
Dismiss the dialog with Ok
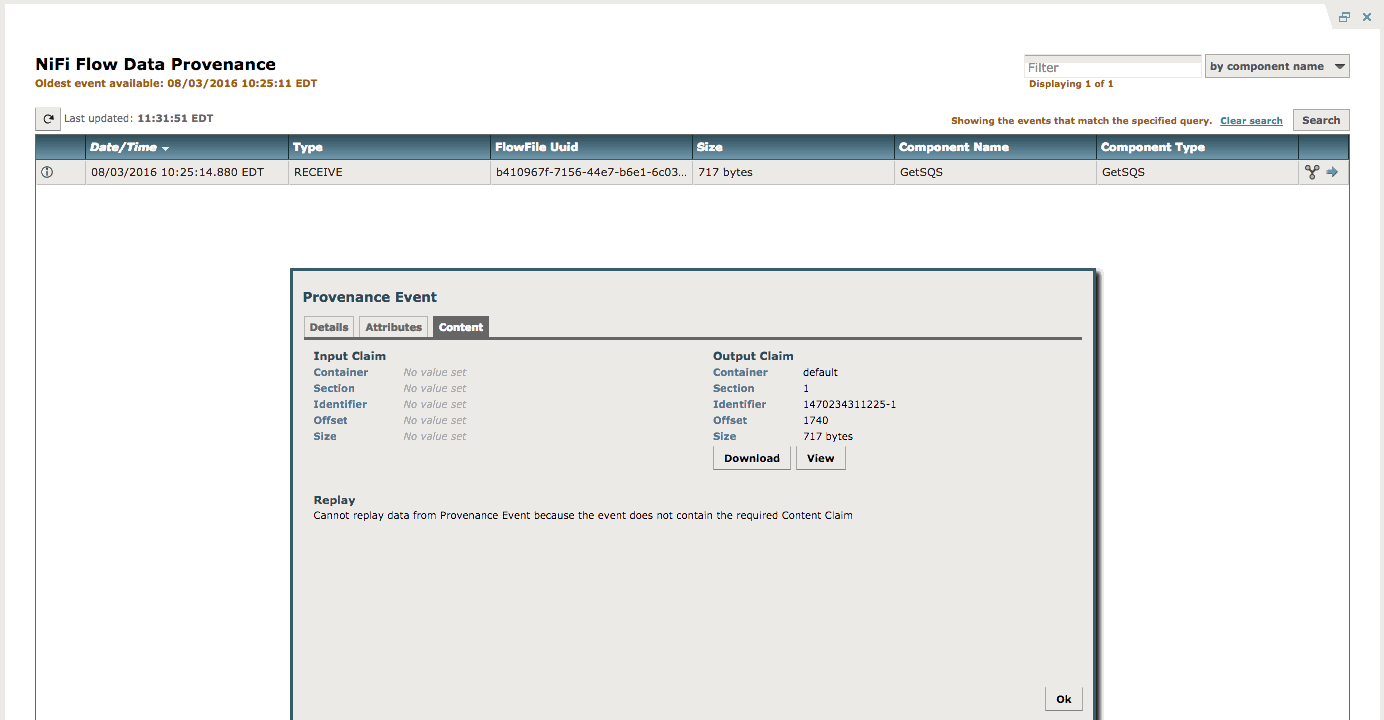[1063, 698]
